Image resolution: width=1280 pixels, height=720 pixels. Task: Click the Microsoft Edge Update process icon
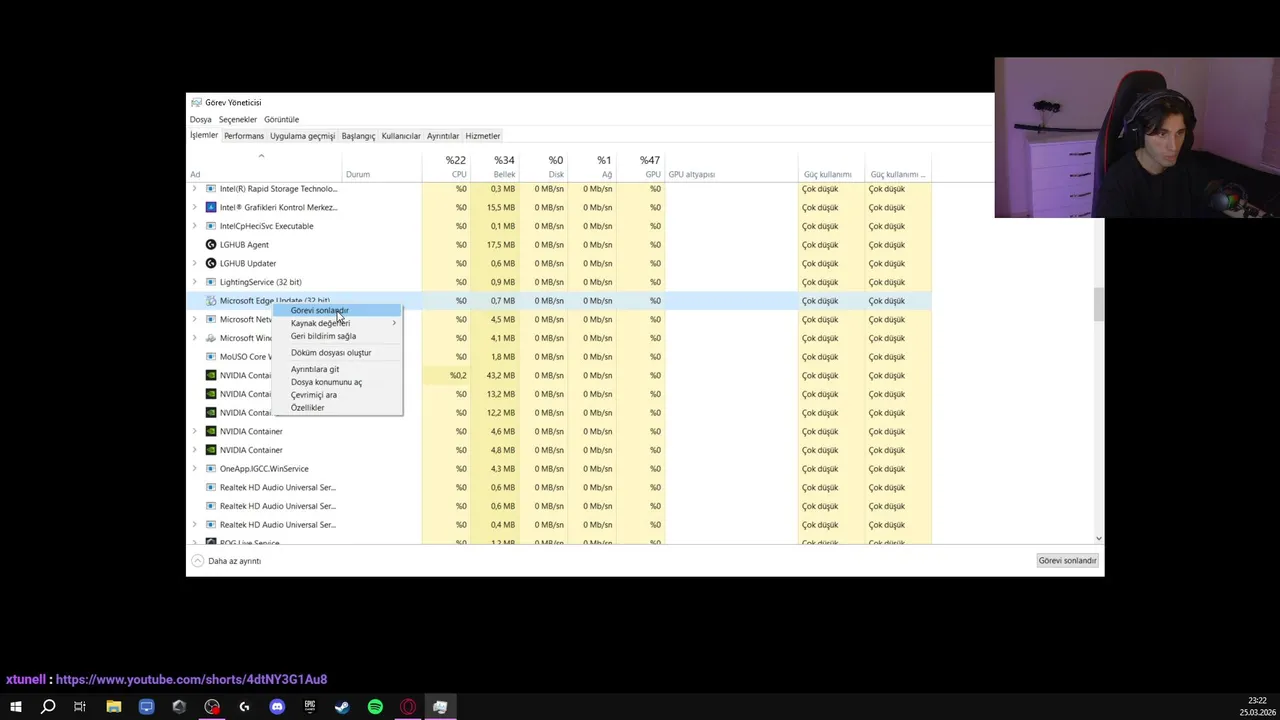click(x=210, y=301)
